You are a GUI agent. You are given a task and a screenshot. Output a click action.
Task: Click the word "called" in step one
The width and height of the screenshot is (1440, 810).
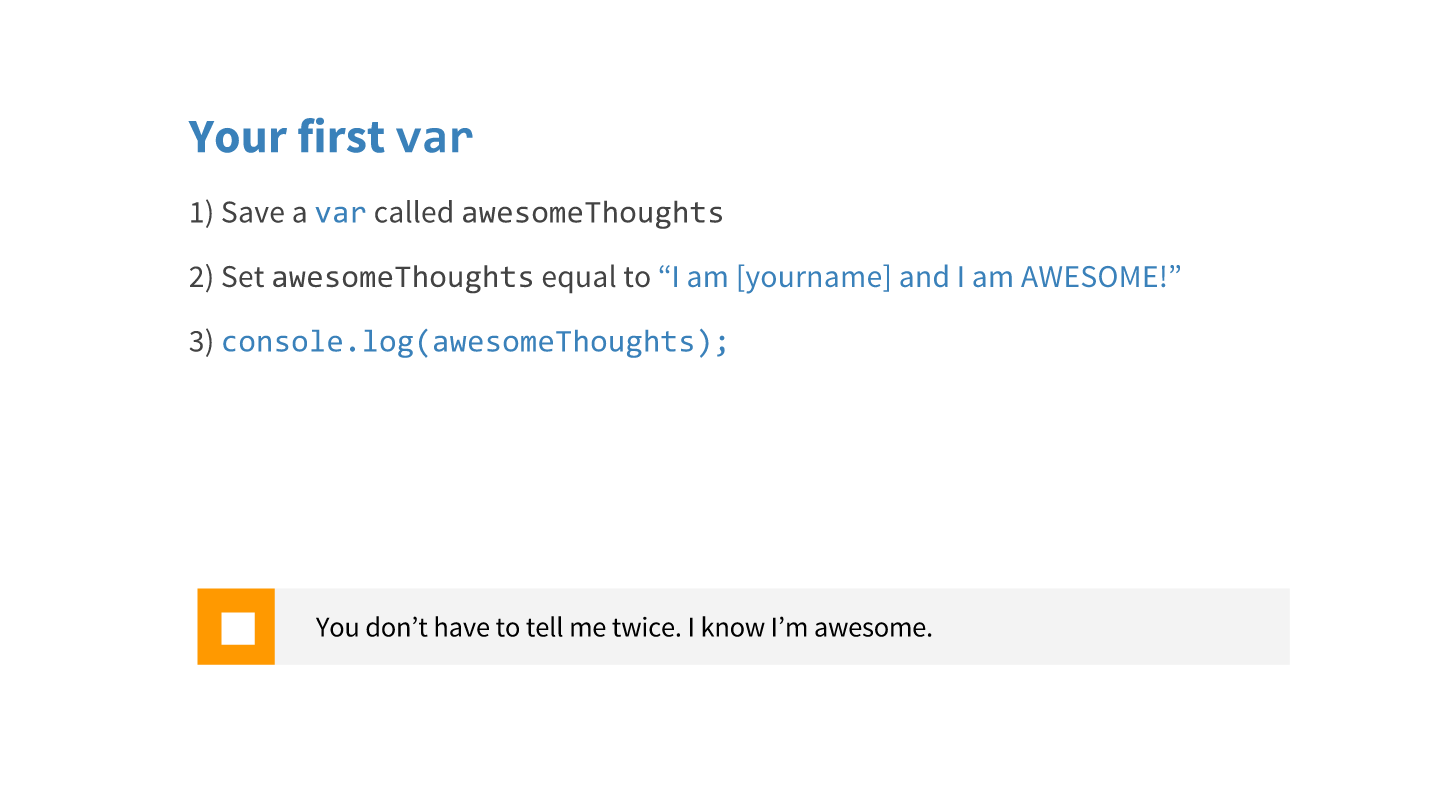413,213
